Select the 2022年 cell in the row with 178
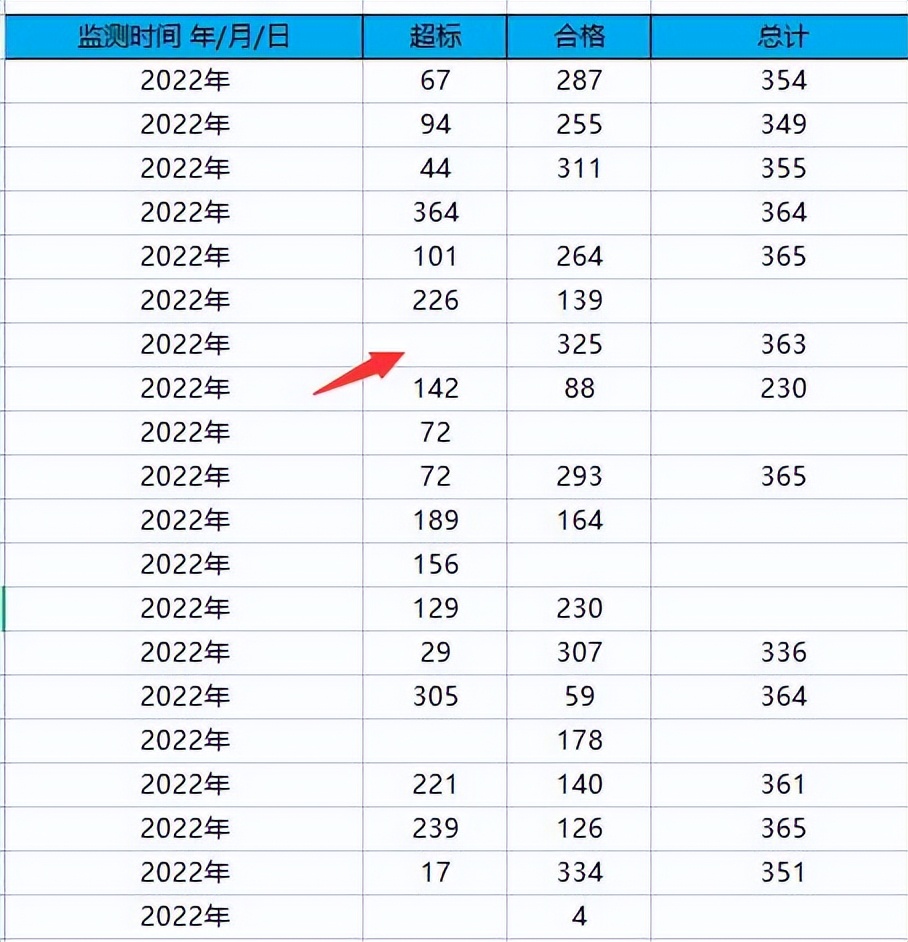Screen dimensions: 908x942 click(184, 741)
